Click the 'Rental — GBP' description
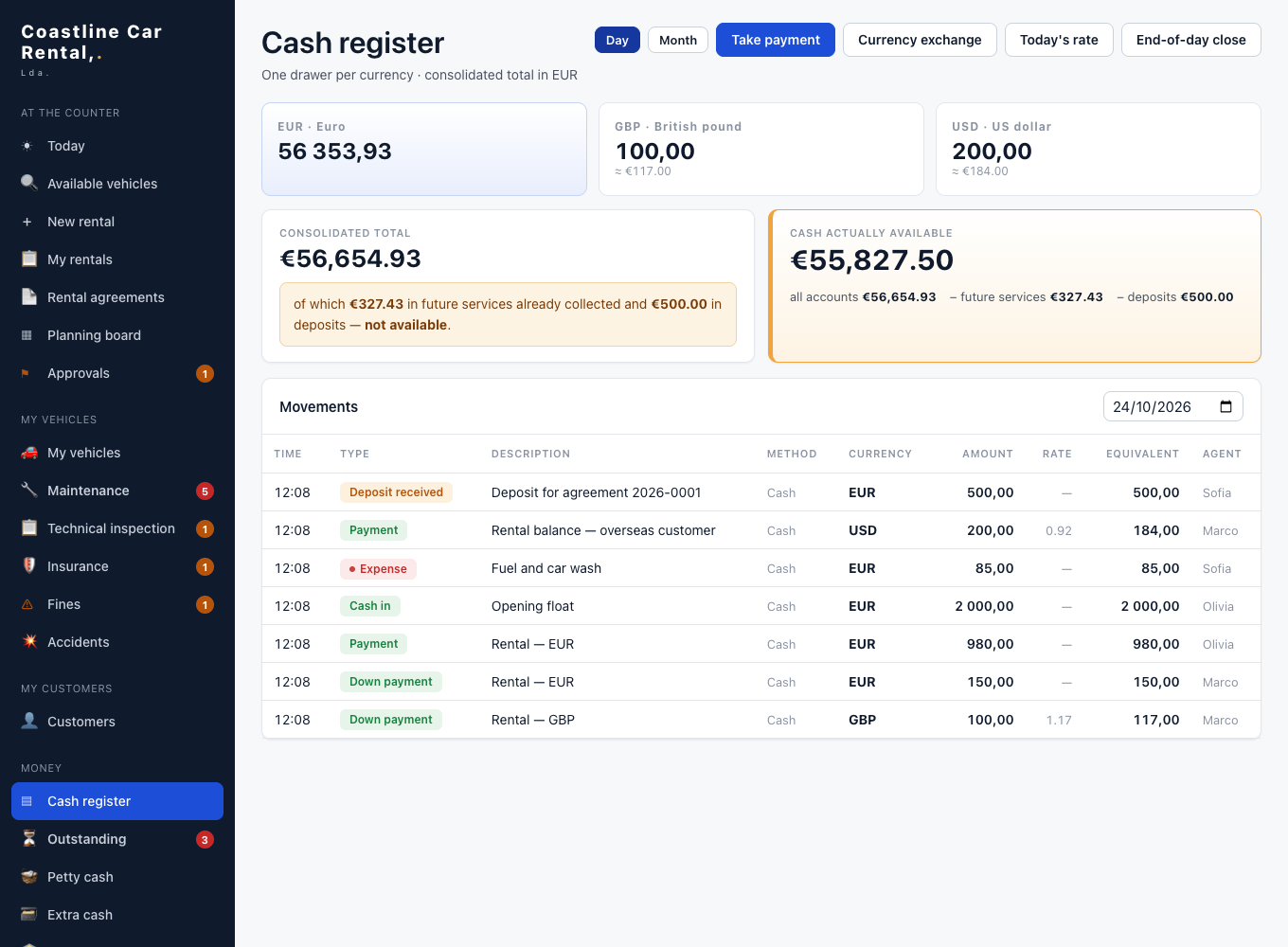The height and width of the screenshot is (947, 1288). pos(533,720)
